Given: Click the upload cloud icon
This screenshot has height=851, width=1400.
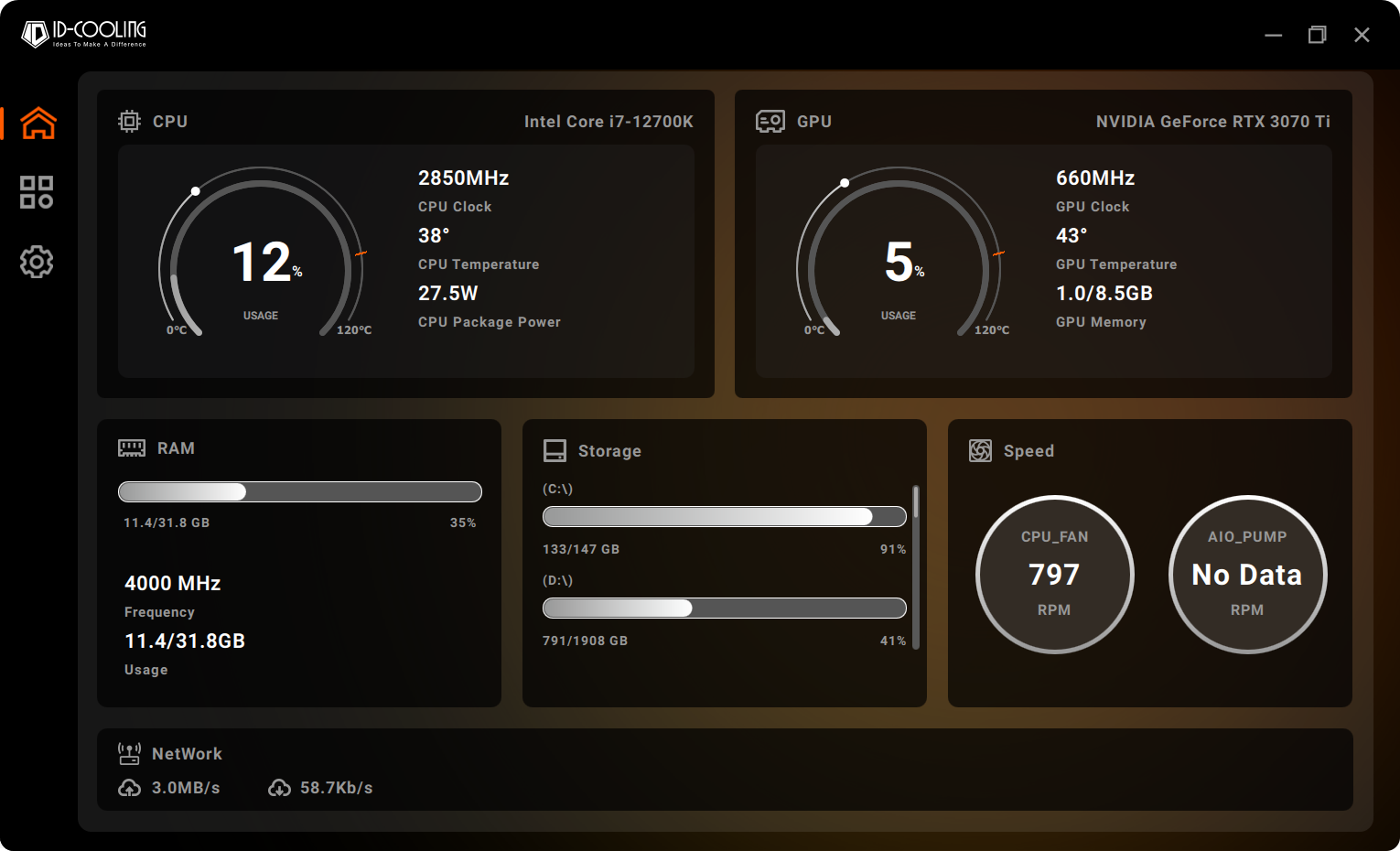Looking at the screenshot, I should pos(130,788).
